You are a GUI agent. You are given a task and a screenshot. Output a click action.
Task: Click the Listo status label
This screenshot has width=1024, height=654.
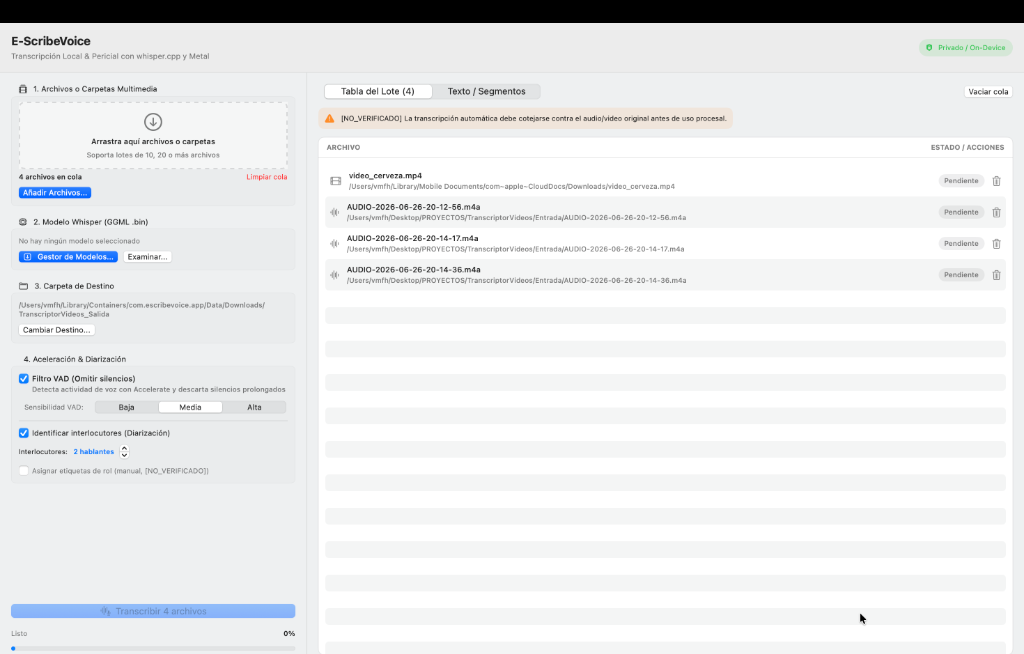19,634
